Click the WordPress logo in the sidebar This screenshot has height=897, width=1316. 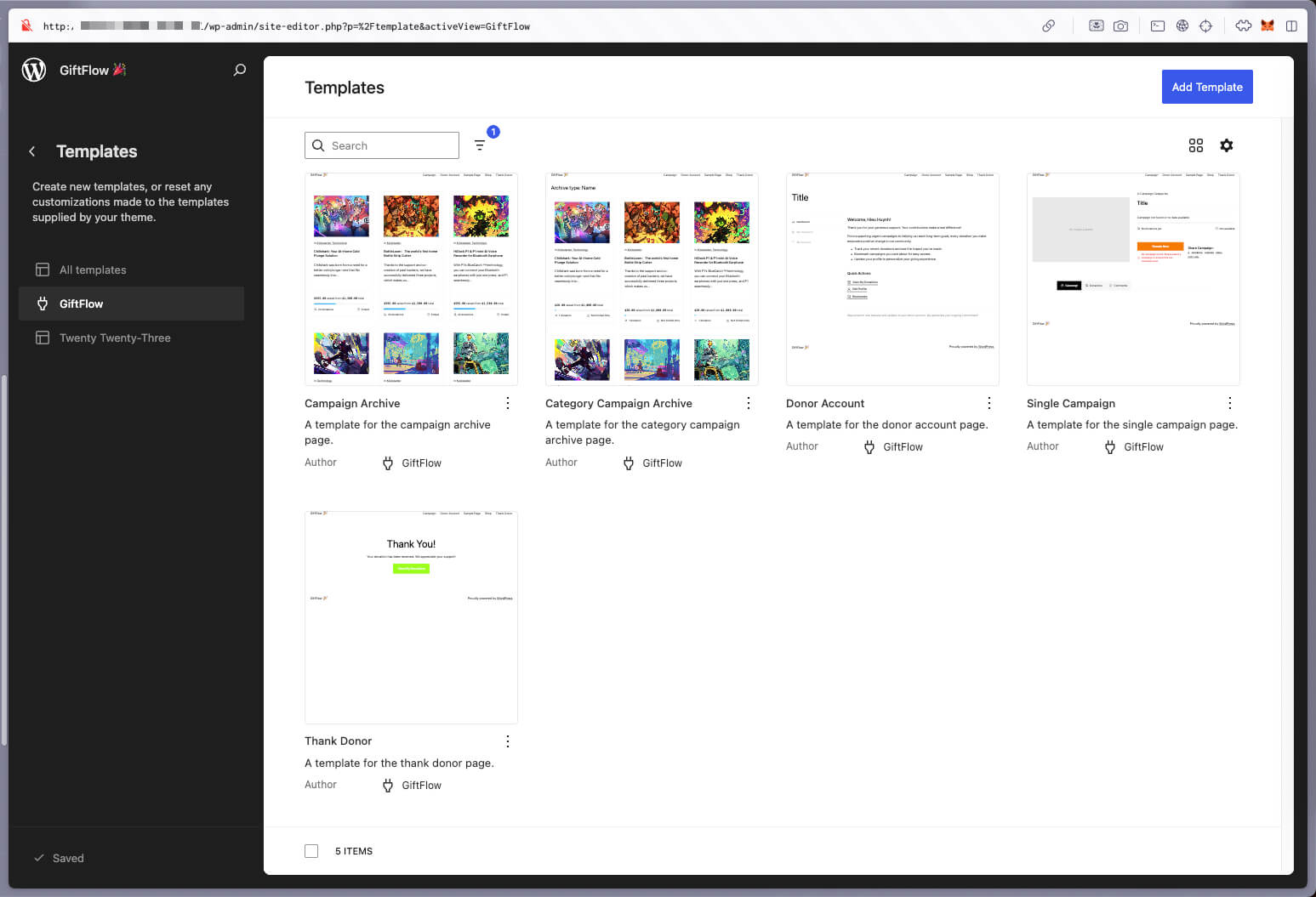pyautogui.click(x=33, y=71)
